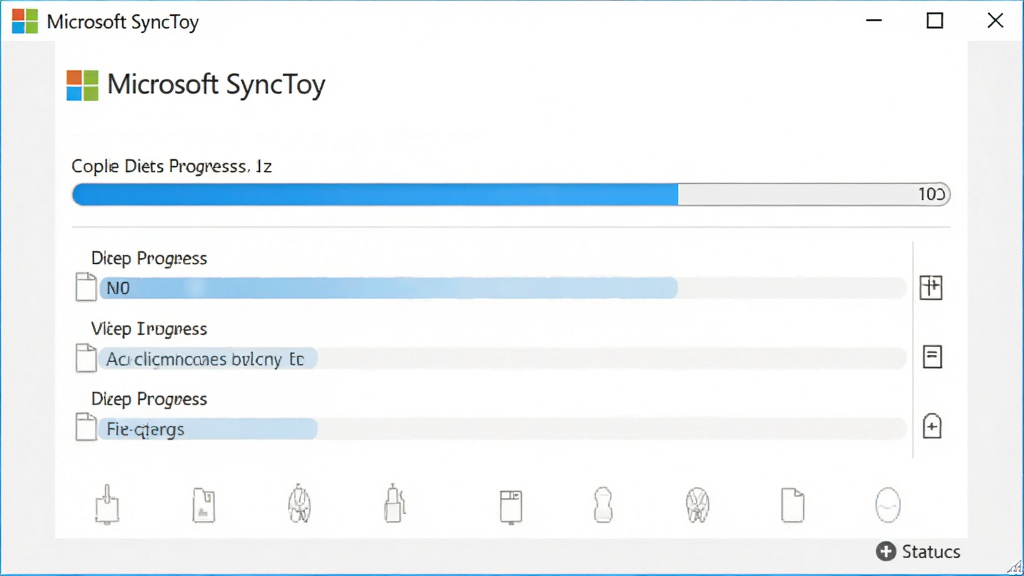Click the N0 progress bar
This screenshot has width=1024, height=576.
point(503,288)
